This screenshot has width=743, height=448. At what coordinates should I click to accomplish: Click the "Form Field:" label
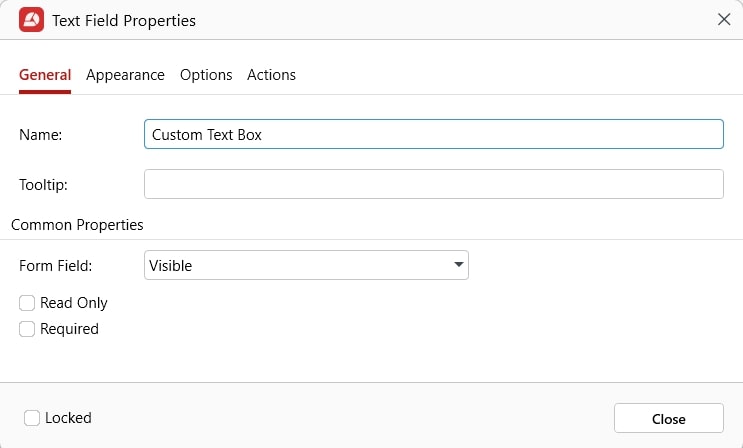click(56, 265)
